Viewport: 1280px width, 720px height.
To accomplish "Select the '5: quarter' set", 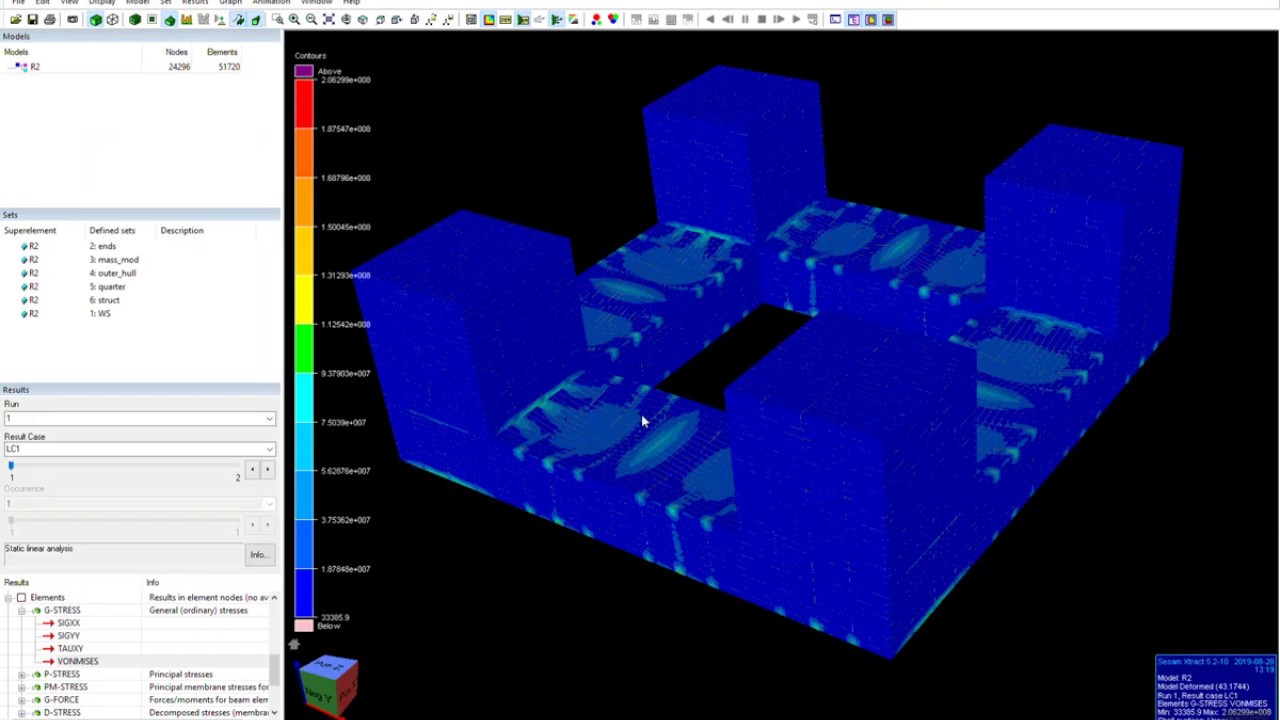I will pyautogui.click(x=107, y=287).
